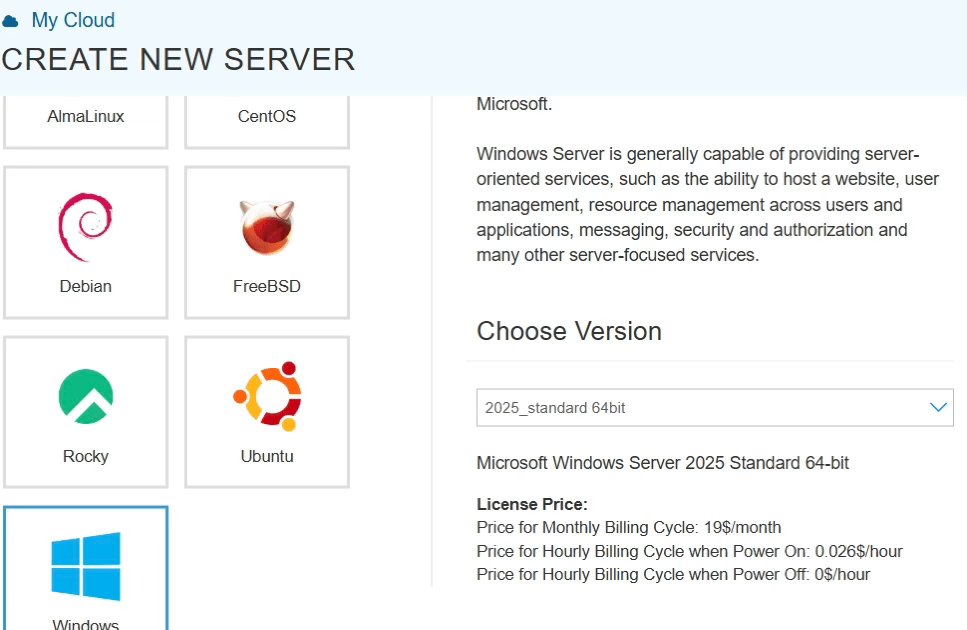Click the Windows label on selected tile
The width and height of the screenshot is (967, 630).
86,624
